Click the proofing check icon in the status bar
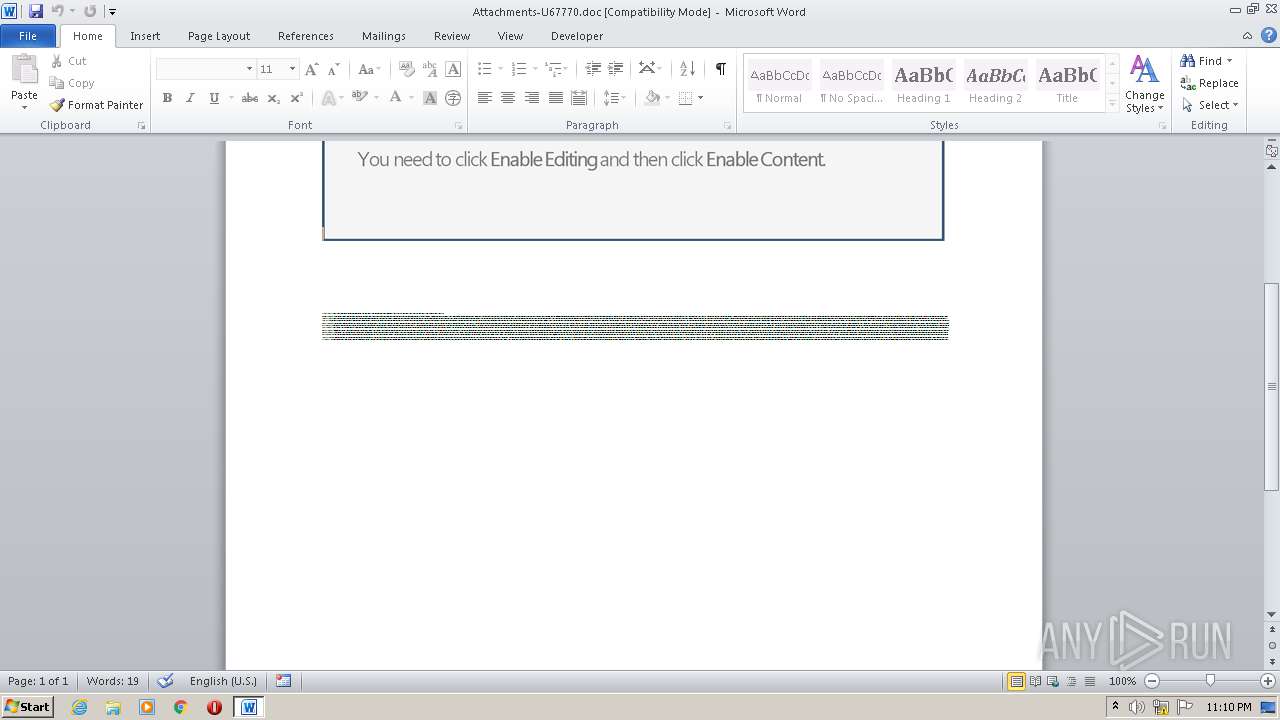 coord(166,681)
